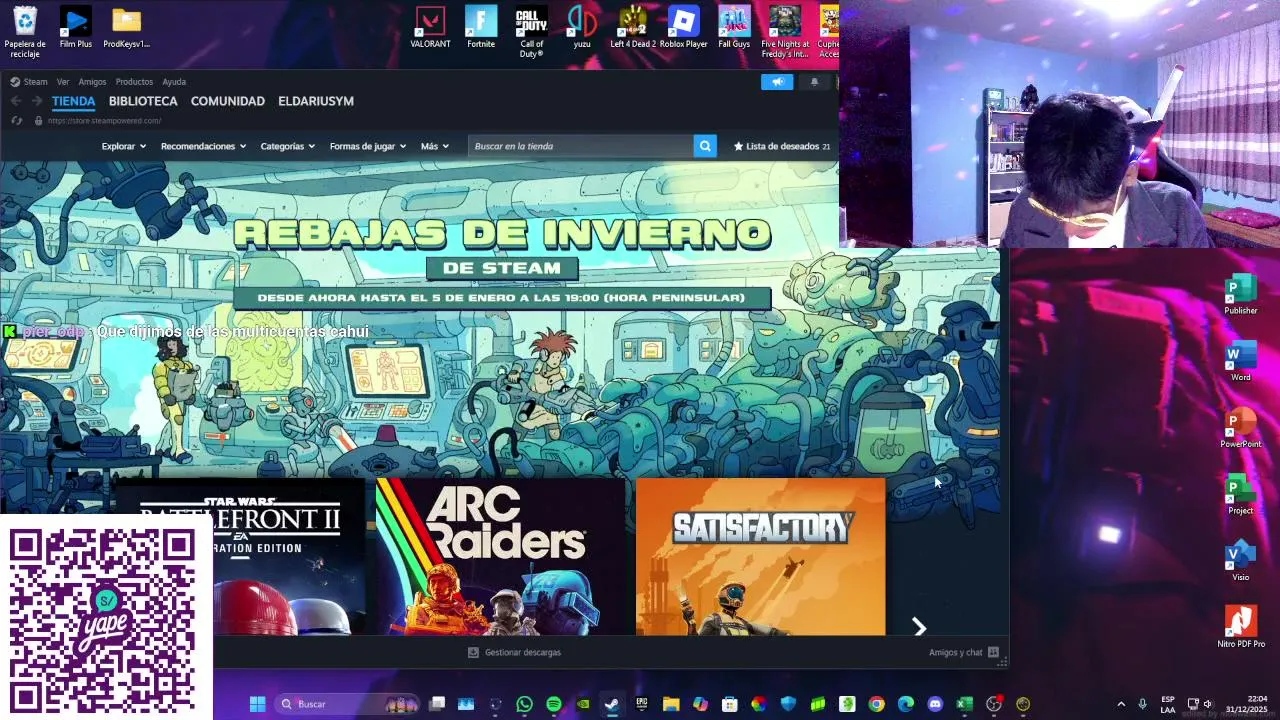Click the Buscar en la tienda field
The height and width of the screenshot is (720, 1280).
580,146
